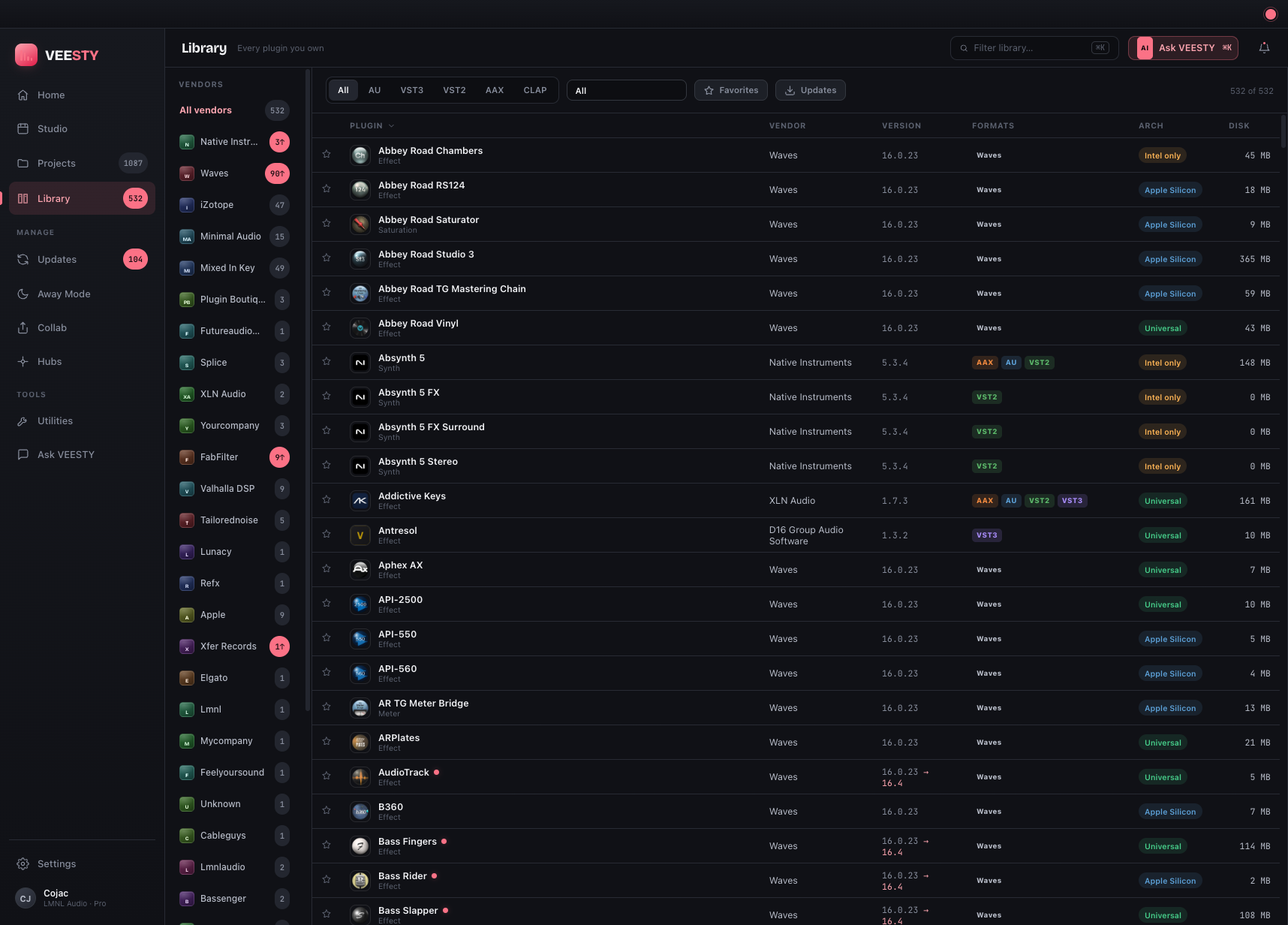Click the VST3 tag on Antresol row
Image resolution: width=1288 pixels, height=925 pixels.
pos(986,535)
